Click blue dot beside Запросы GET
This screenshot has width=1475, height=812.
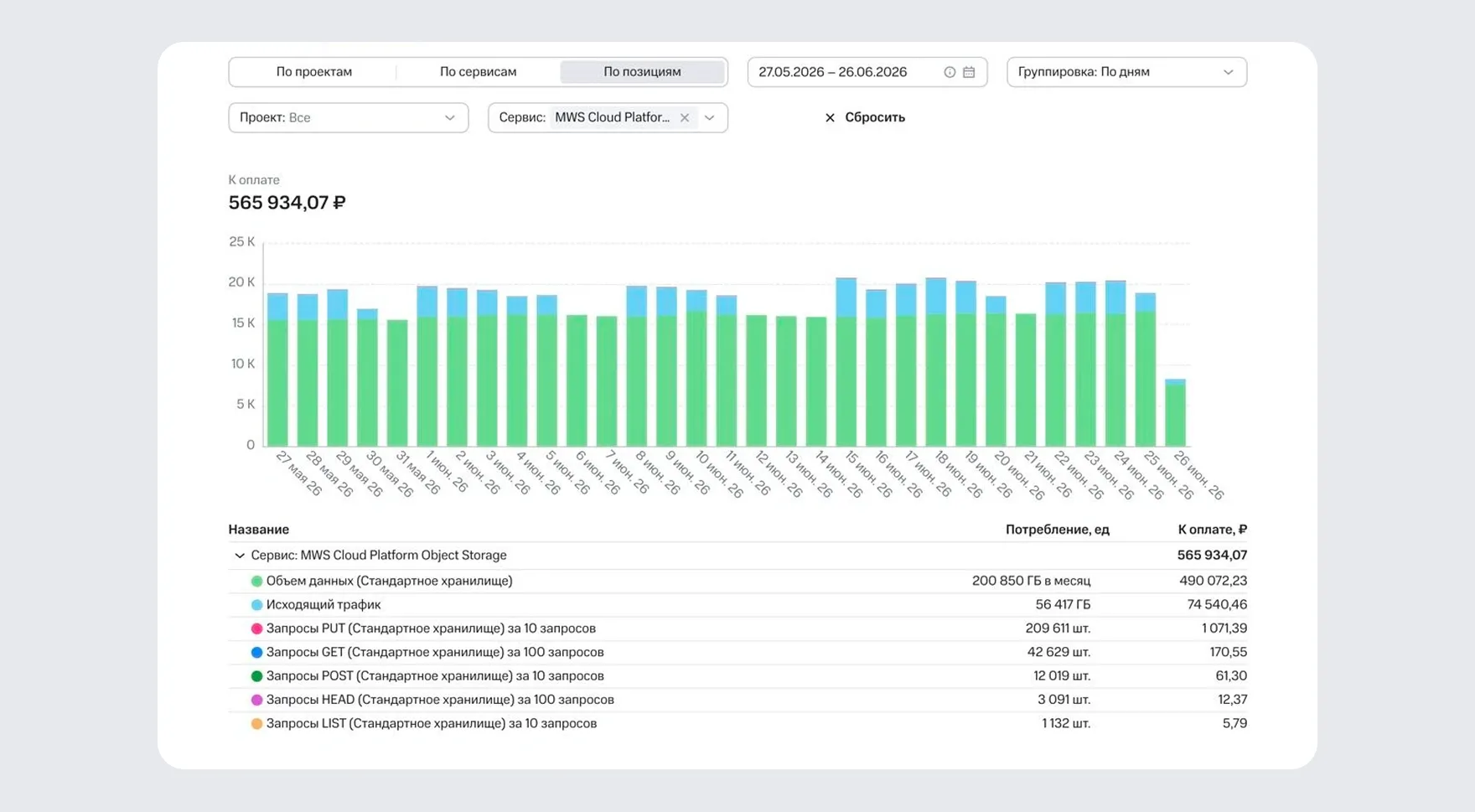click(x=256, y=652)
